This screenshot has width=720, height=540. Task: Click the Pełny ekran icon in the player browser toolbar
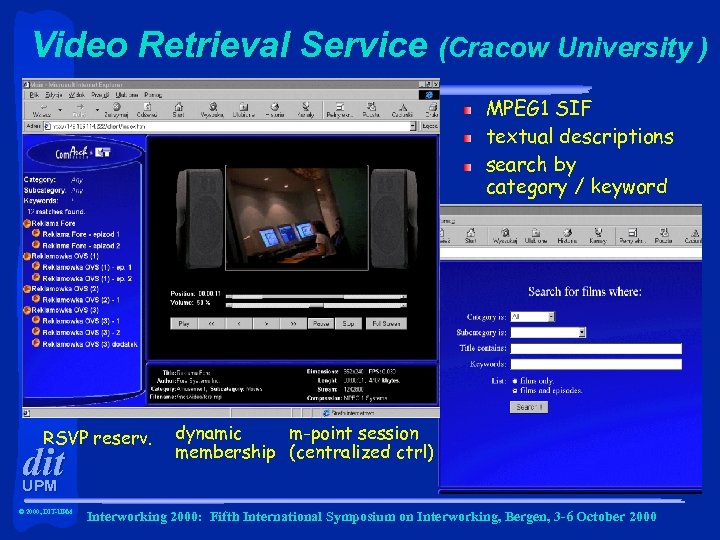[x=339, y=110]
